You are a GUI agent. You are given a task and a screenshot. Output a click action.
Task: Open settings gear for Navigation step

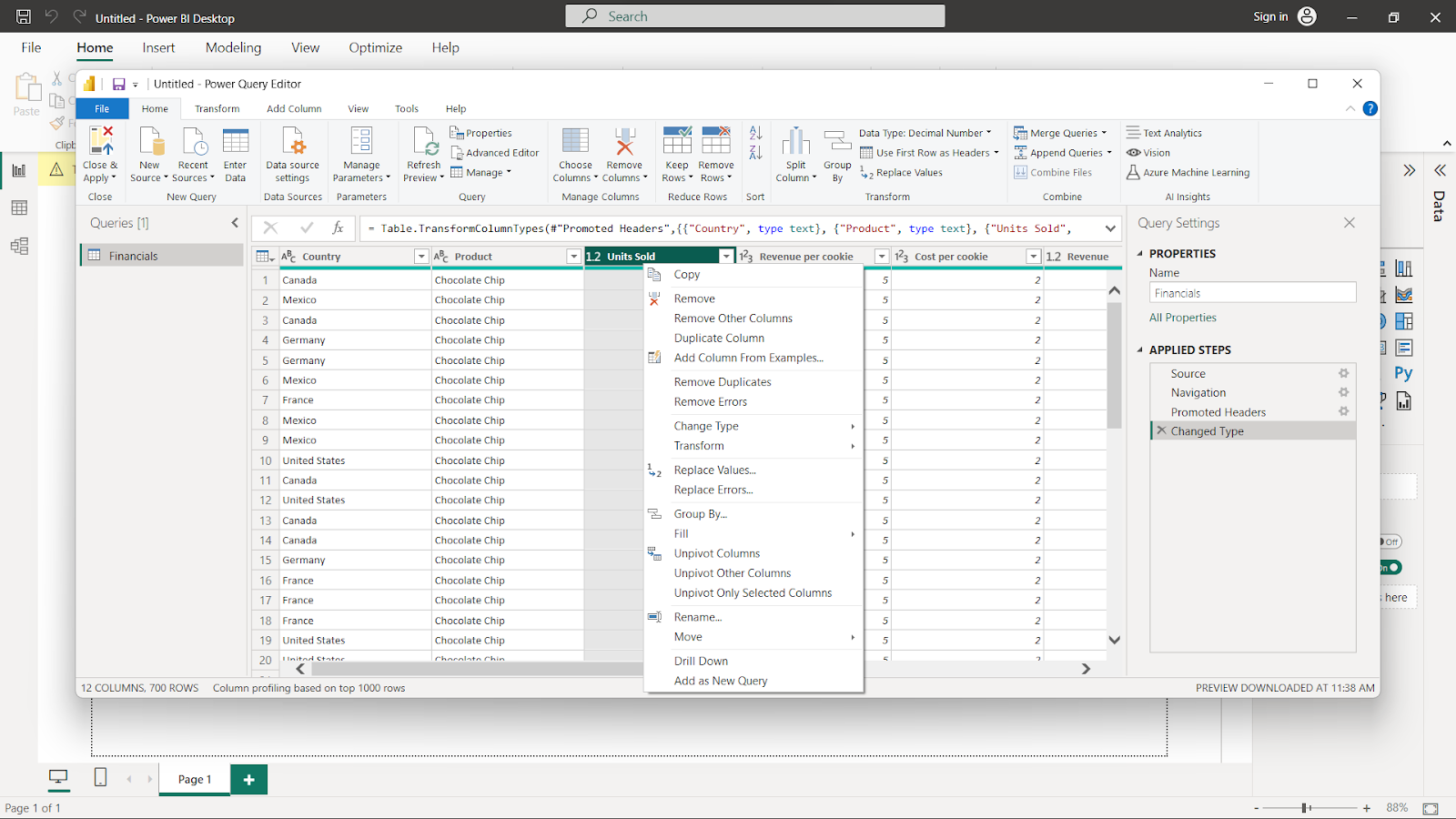point(1343,392)
